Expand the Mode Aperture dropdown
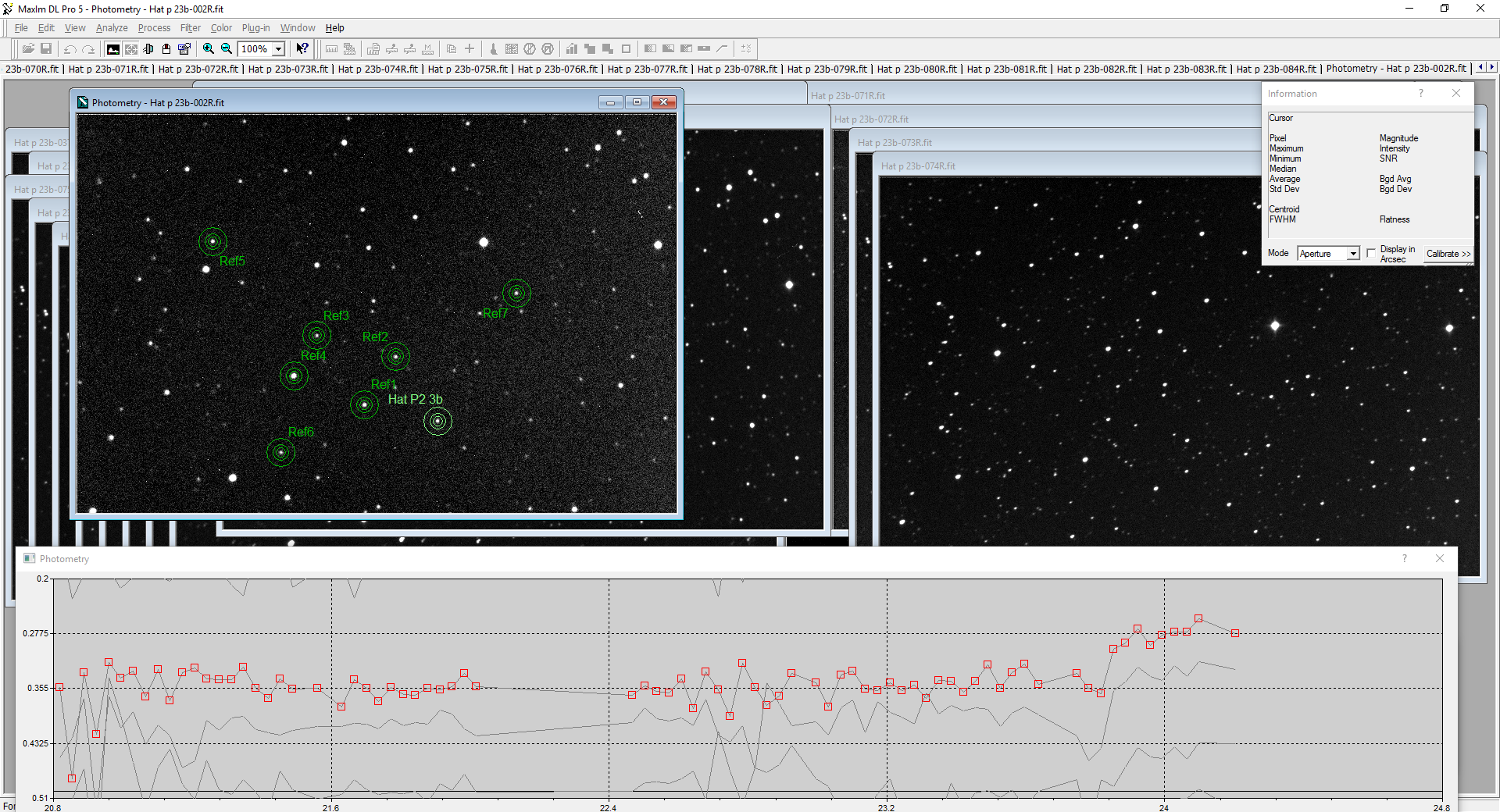This screenshot has height=812, width=1500. [1353, 254]
